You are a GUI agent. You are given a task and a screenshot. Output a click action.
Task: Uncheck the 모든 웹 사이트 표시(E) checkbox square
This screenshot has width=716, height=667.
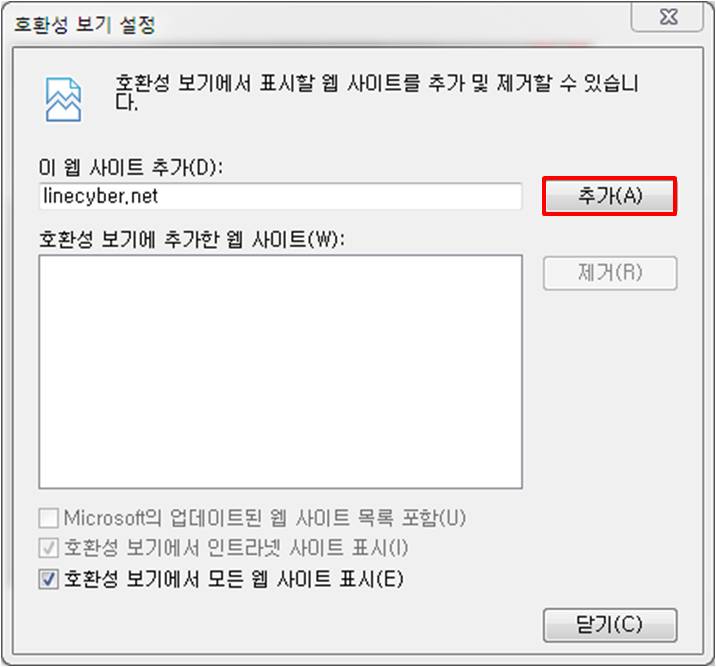pyautogui.click(x=48, y=579)
